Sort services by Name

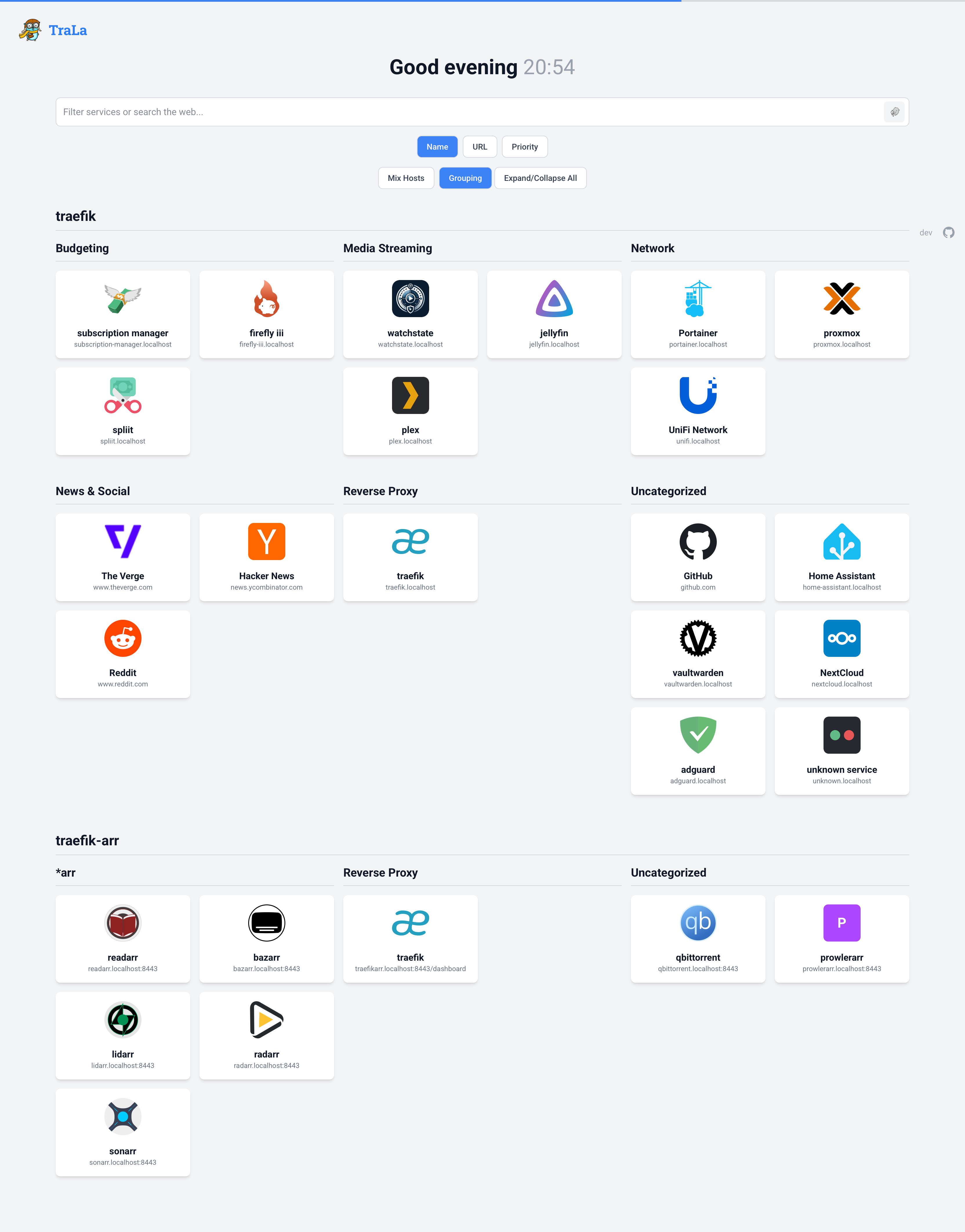pos(437,147)
